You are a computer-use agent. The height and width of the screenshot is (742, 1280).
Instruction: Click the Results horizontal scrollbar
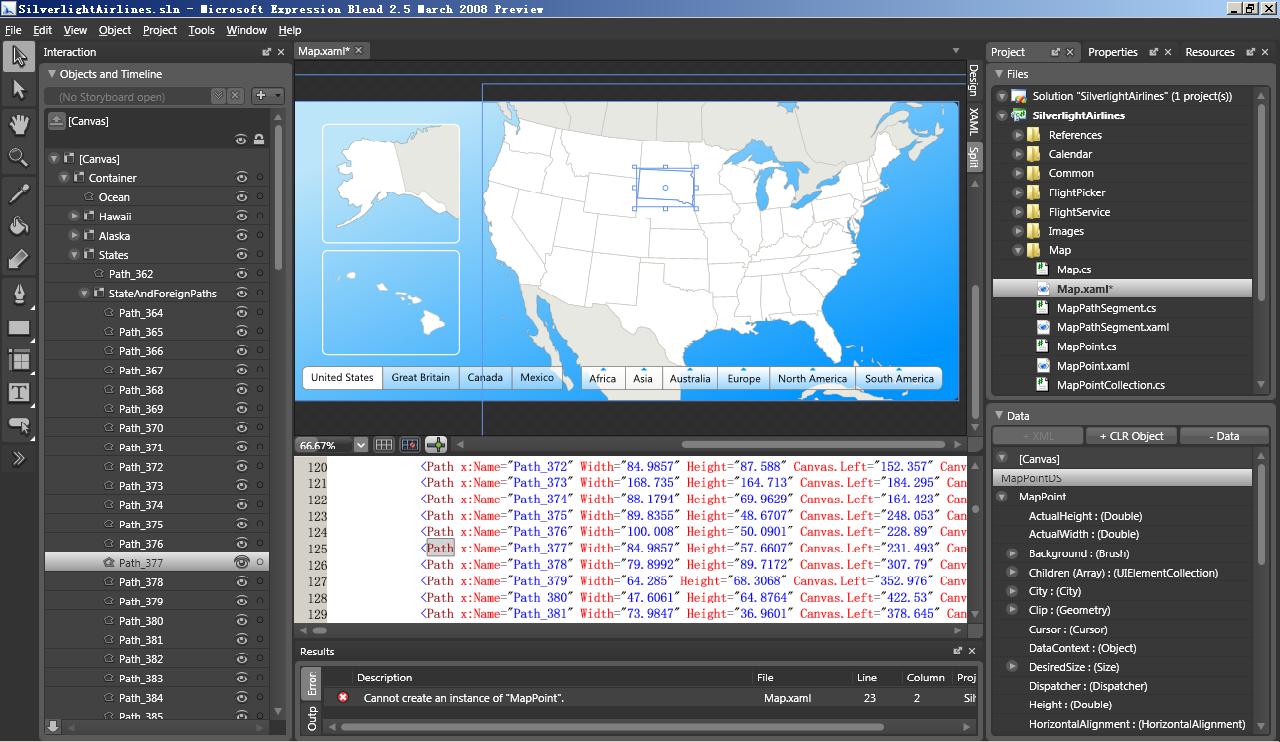point(612,727)
